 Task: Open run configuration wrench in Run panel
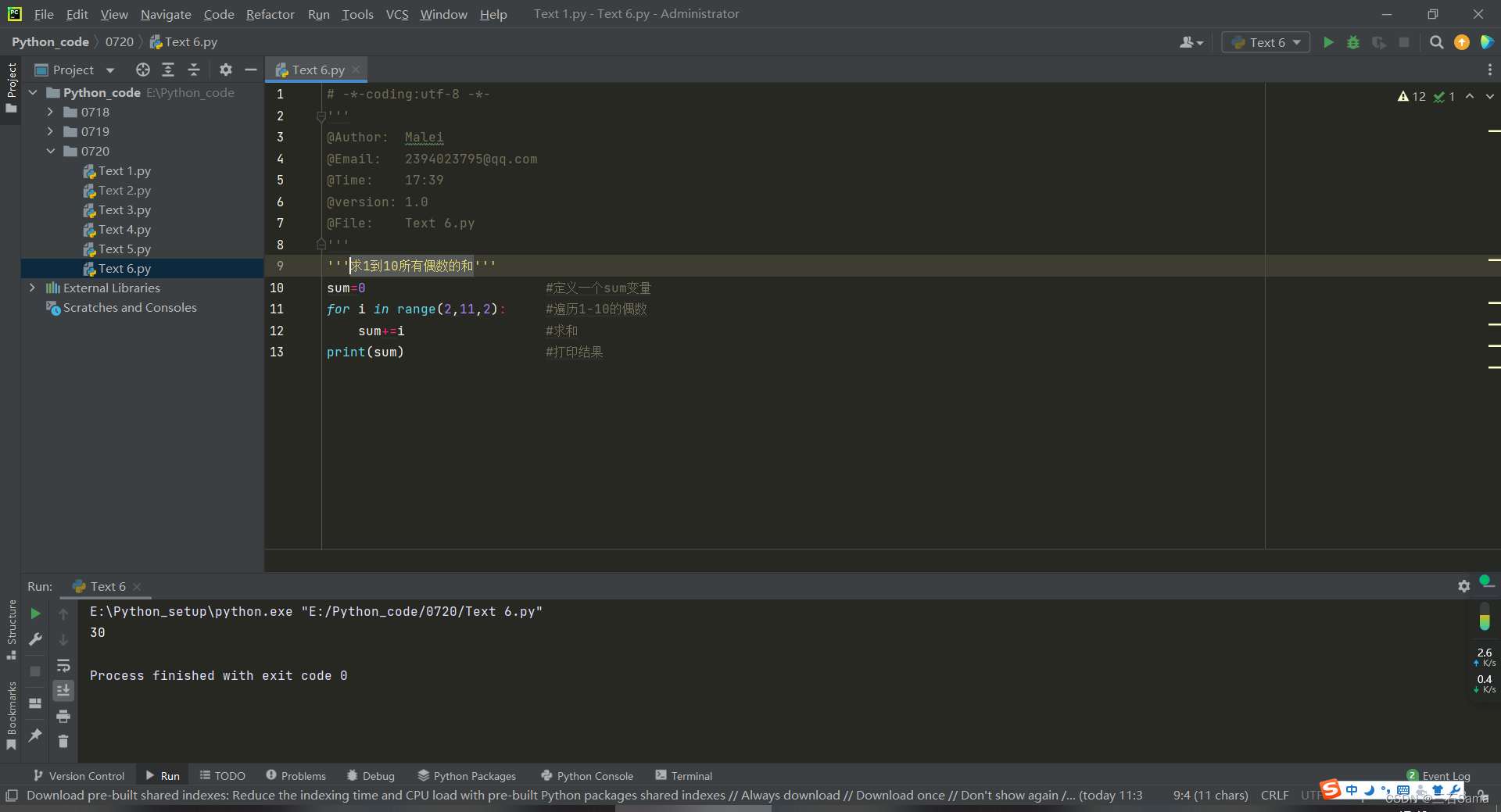tap(35, 639)
